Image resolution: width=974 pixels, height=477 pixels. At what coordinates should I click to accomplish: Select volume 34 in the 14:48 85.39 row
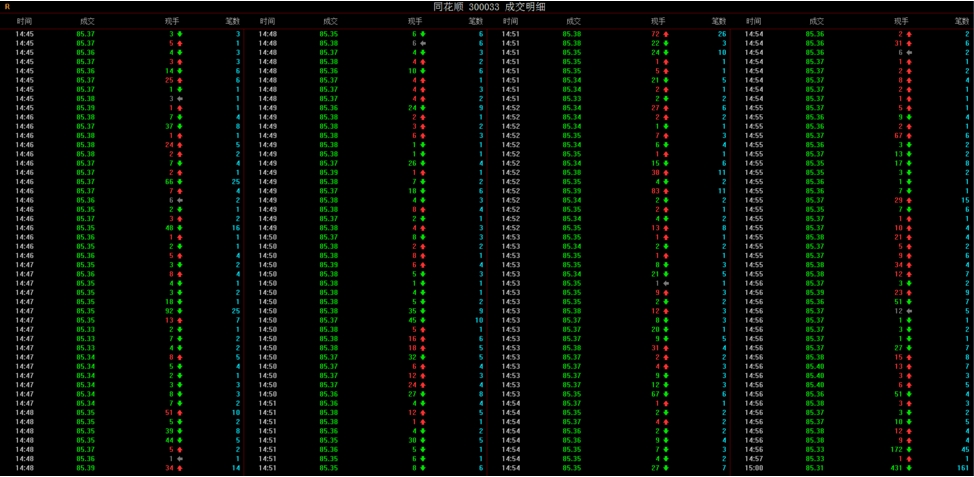point(169,468)
